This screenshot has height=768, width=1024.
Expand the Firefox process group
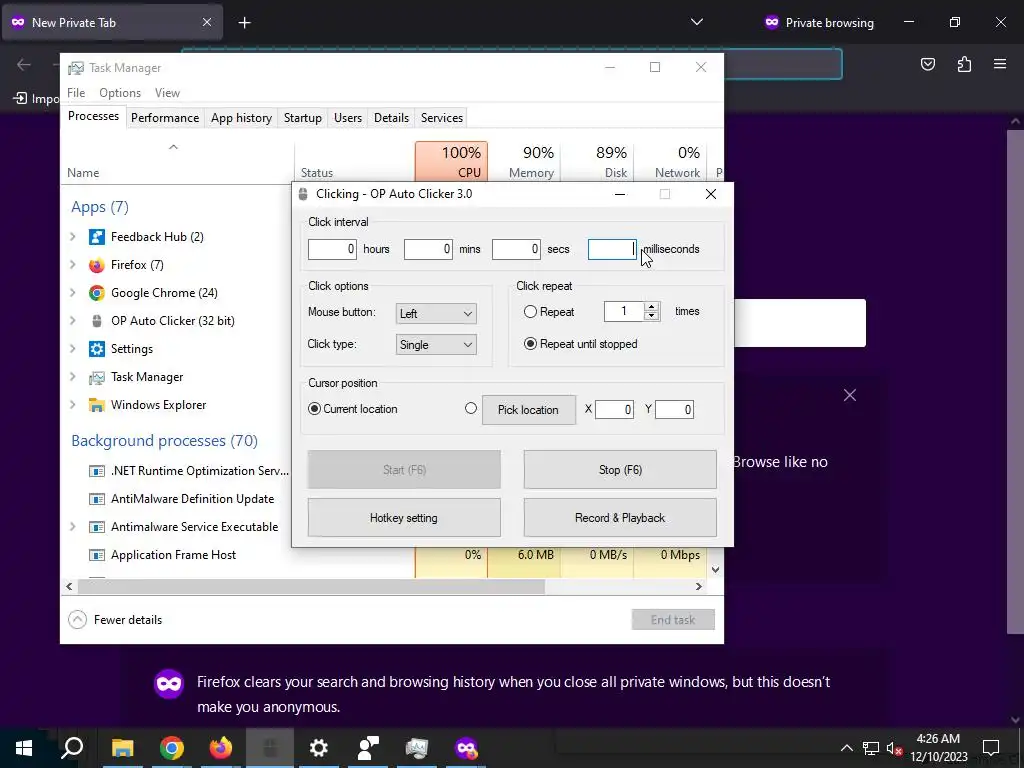coord(72,265)
